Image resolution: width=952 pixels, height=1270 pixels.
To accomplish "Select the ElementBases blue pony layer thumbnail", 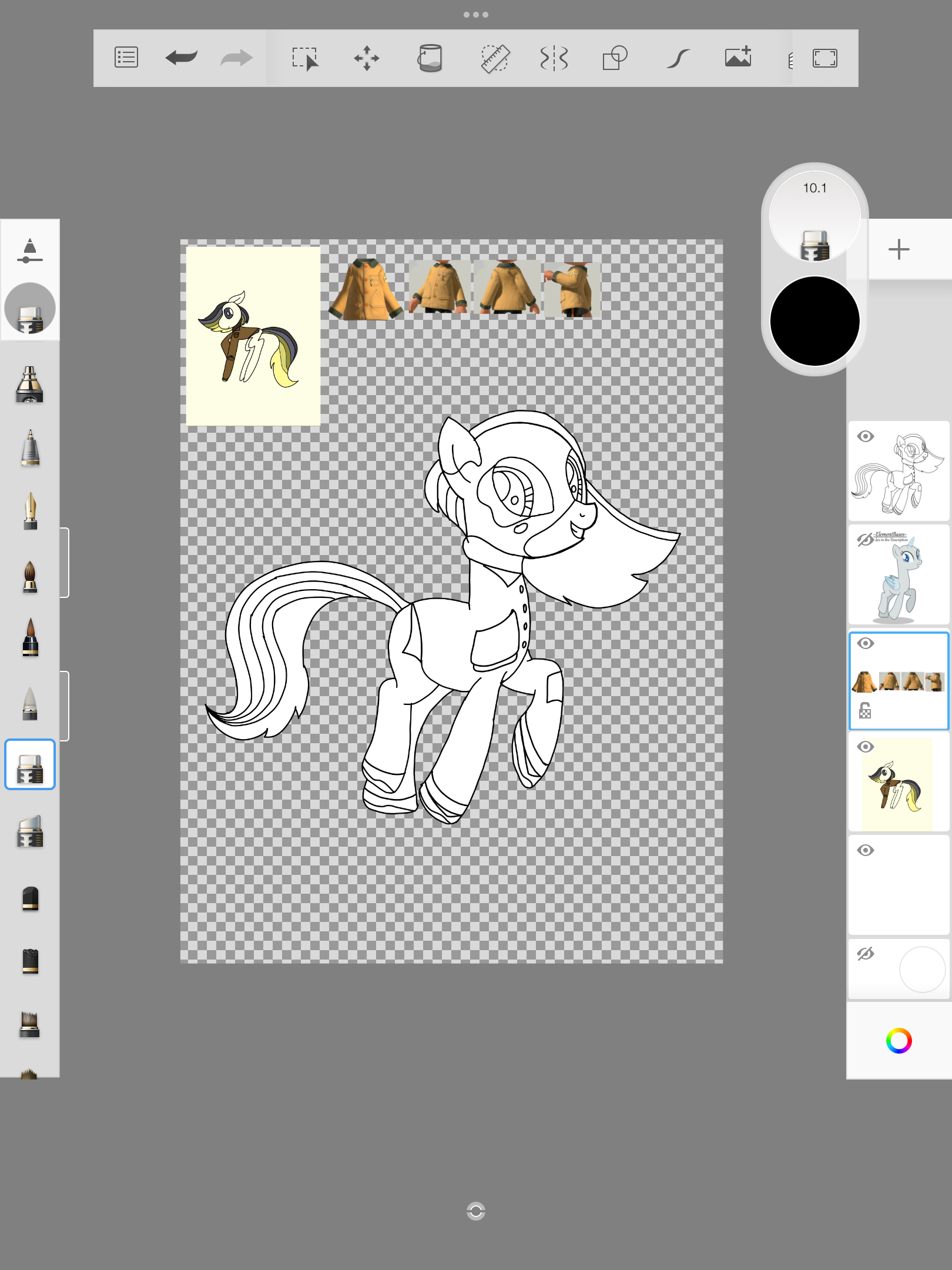I will [899, 574].
